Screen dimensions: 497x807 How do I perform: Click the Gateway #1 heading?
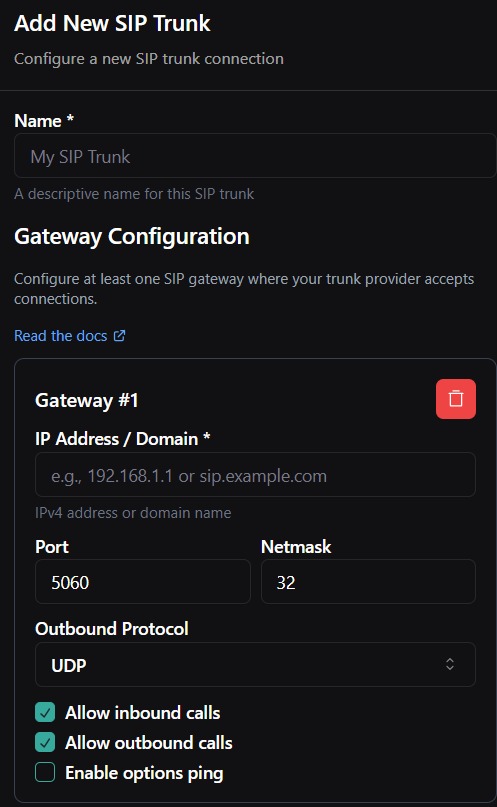click(x=86, y=400)
